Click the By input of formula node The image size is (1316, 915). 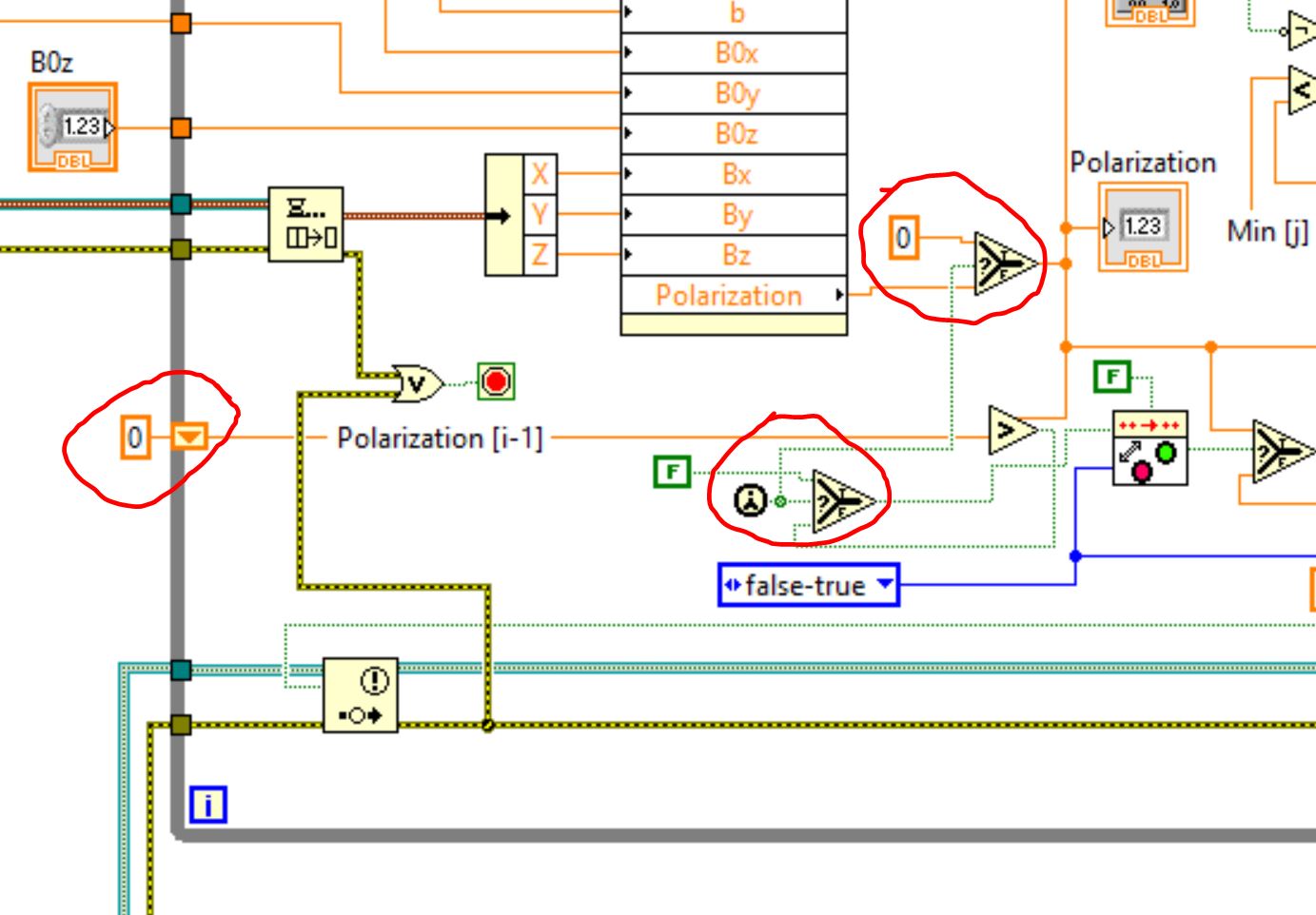pyautogui.click(x=734, y=215)
